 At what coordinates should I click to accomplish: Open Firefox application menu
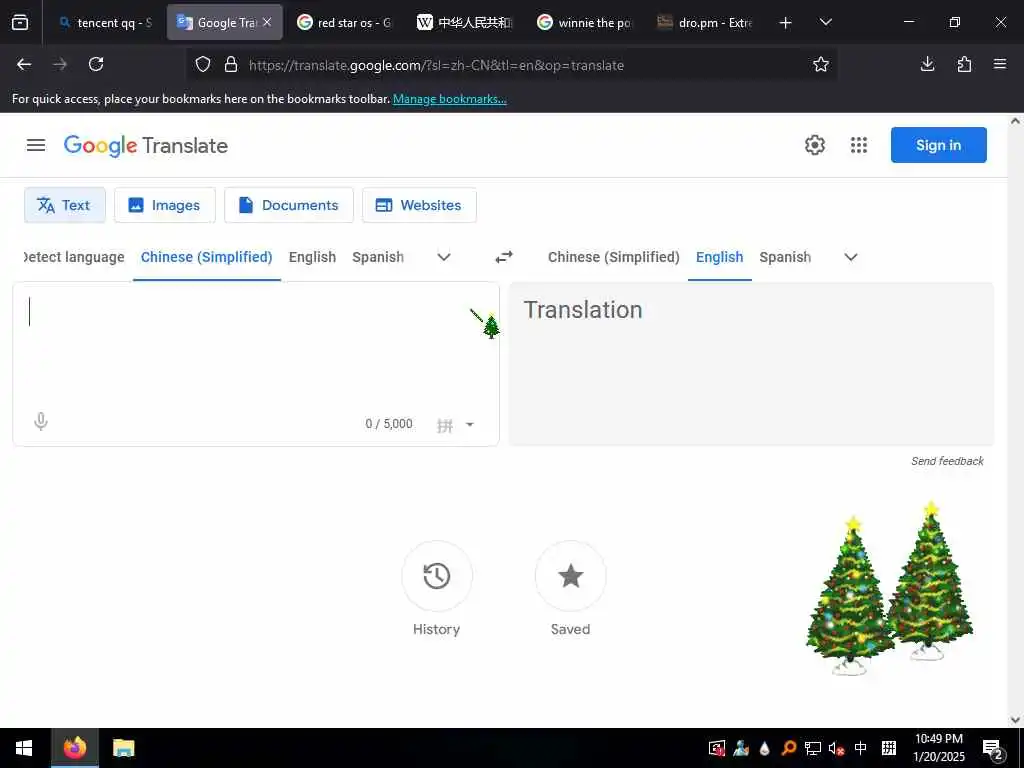pos(1000,64)
